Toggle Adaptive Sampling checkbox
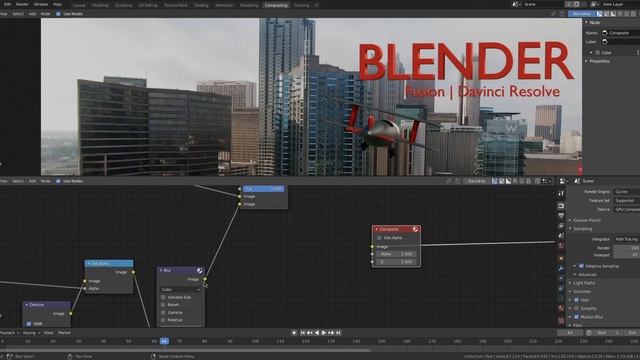640x360 pixels. 582,266
